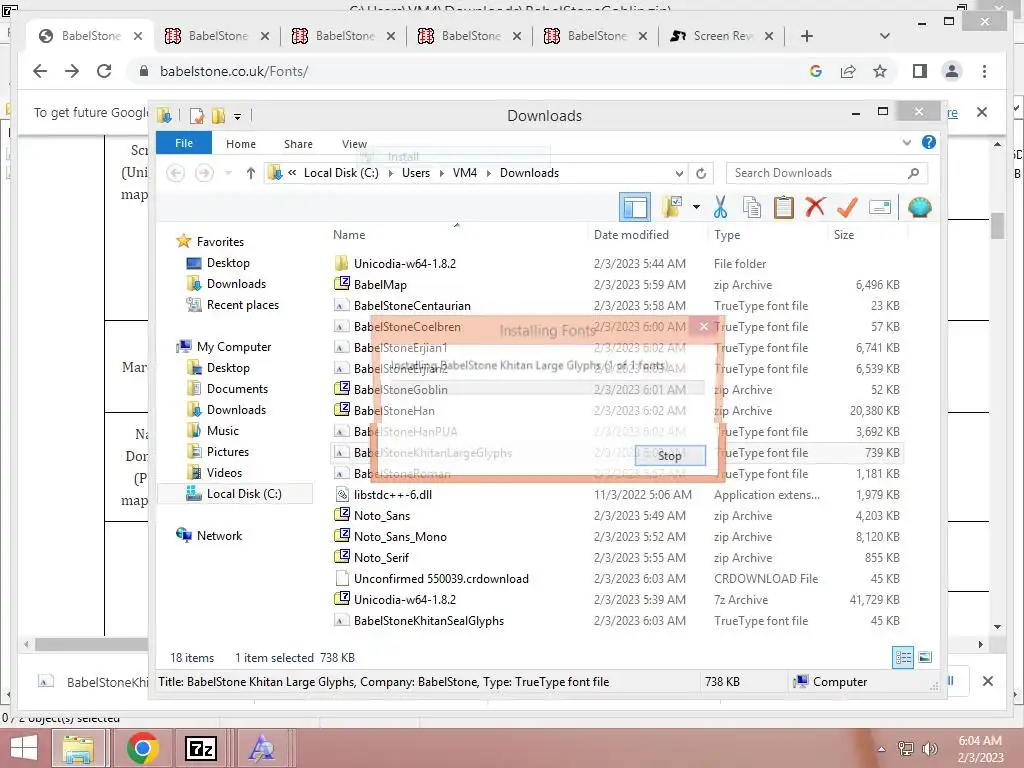This screenshot has width=1024, height=768.
Task: Select Desktop under Favorites
Action: (228, 263)
